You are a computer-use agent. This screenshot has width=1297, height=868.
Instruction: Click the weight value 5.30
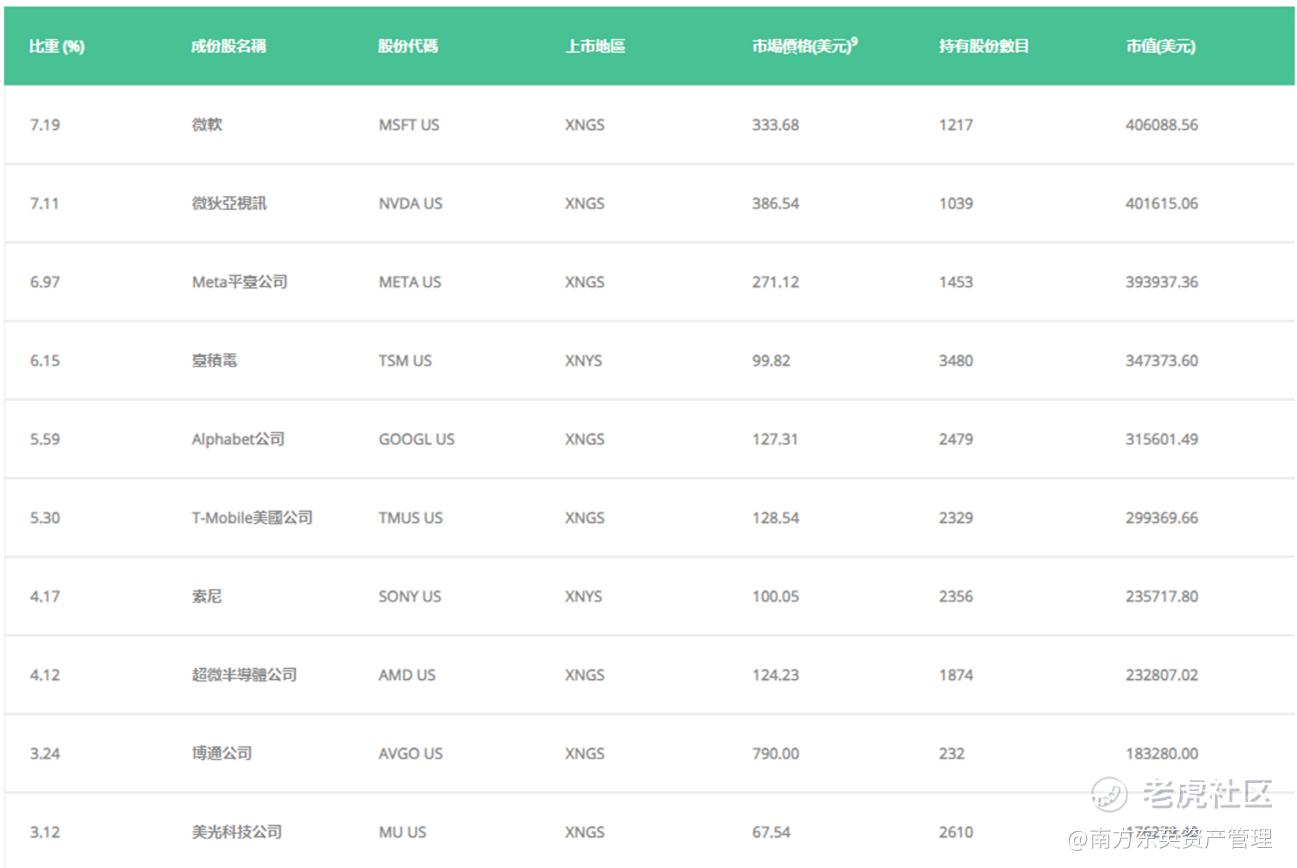pyautogui.click(x=45, y=518)
